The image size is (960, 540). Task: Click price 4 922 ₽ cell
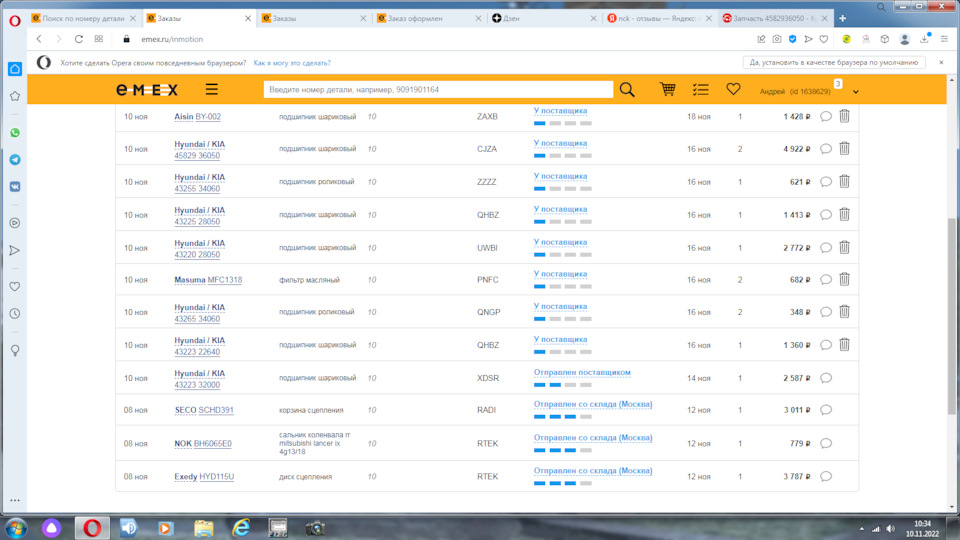[x=797, y=149]
